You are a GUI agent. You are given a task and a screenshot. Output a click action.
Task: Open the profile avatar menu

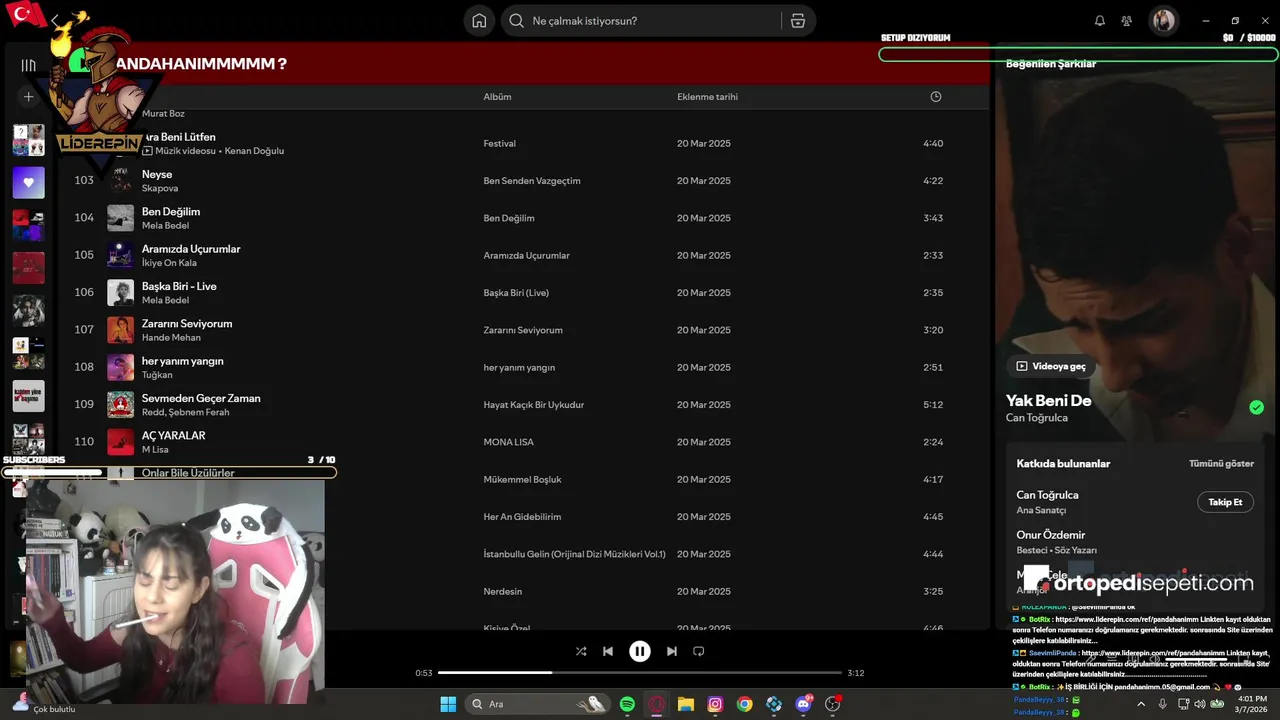[1163, 21]
